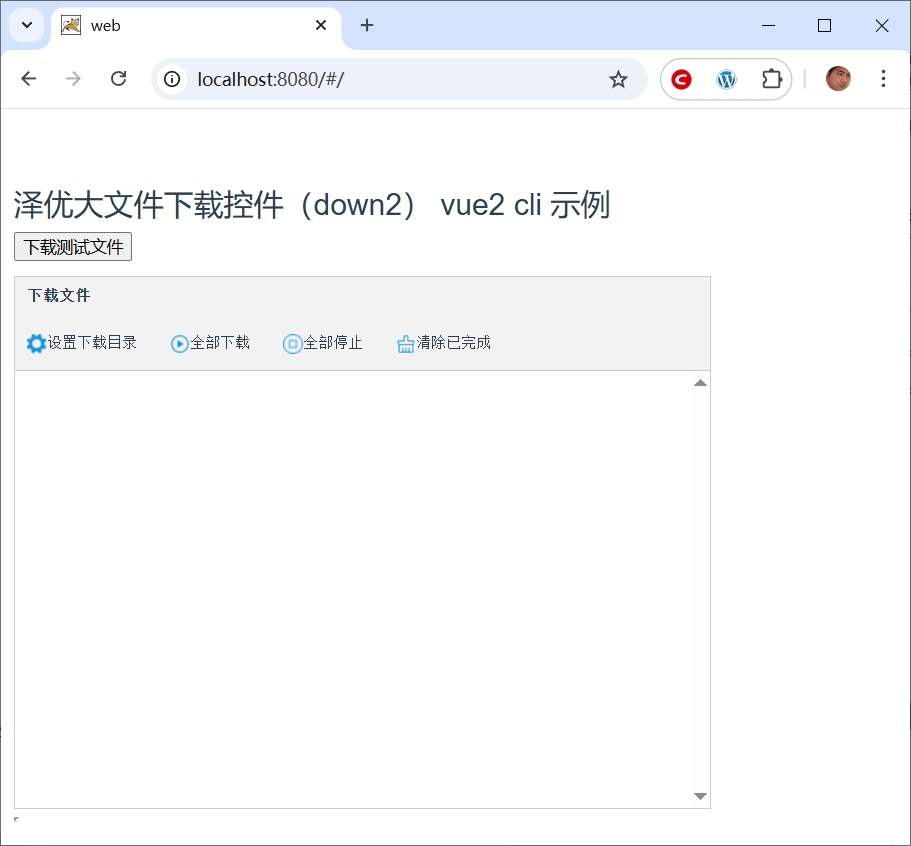
Task: Open the Extensions puzzle piece menu
Action: click(x=771, y=79)
